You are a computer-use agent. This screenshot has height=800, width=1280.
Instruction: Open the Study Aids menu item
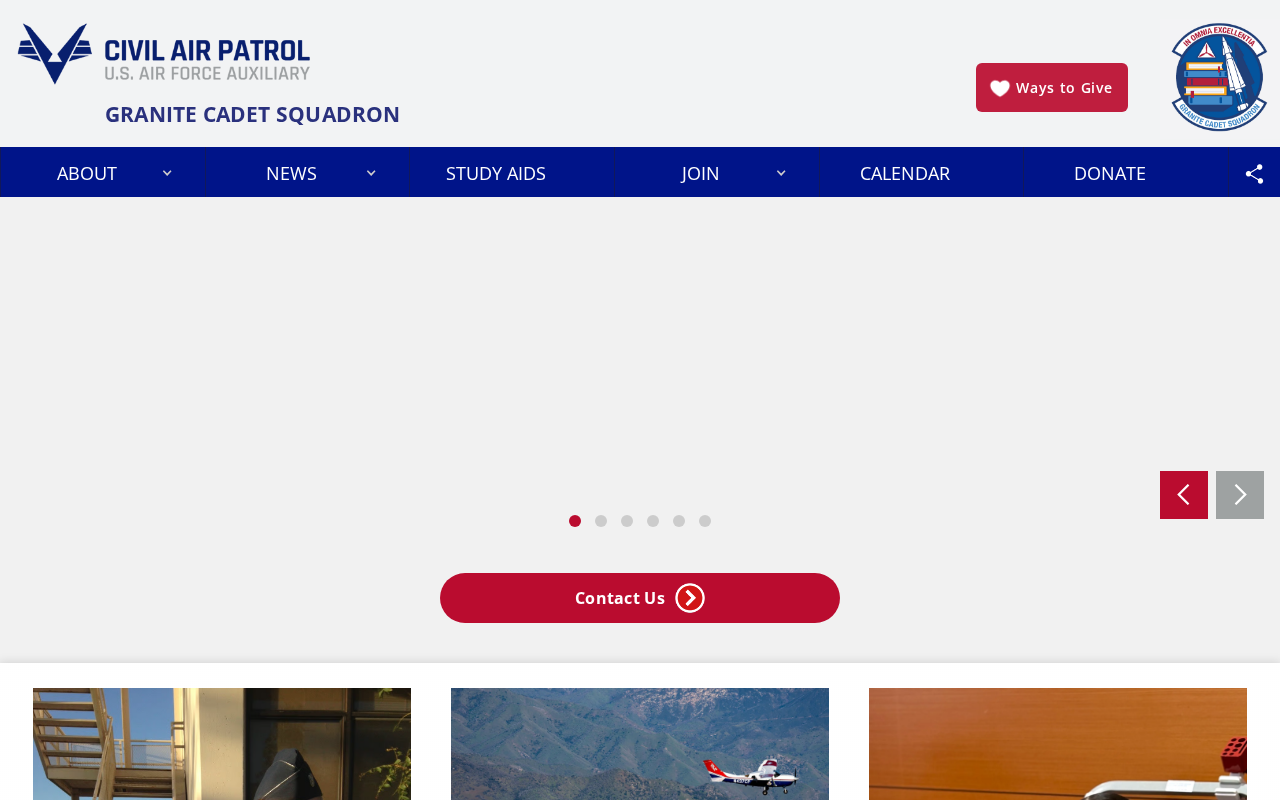click(x=496, y=173)
